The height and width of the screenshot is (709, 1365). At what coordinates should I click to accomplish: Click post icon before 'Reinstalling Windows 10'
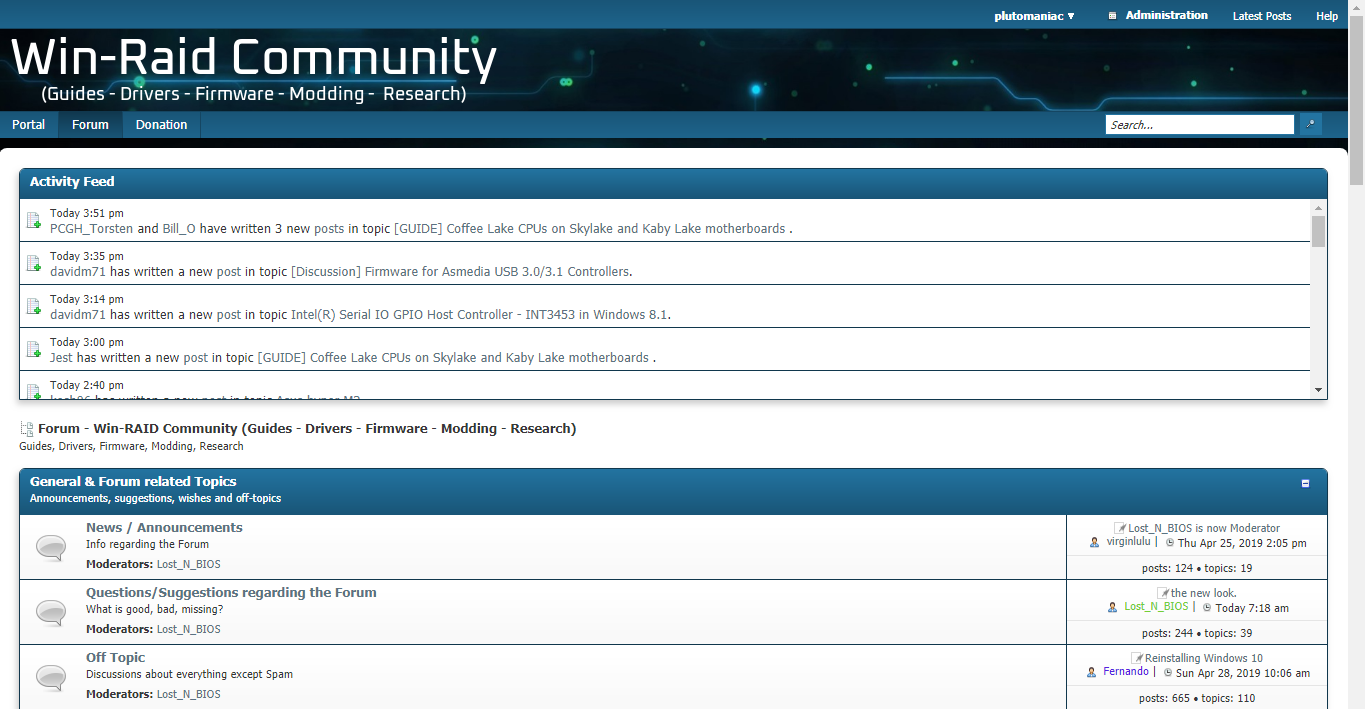coord(1137,658)
